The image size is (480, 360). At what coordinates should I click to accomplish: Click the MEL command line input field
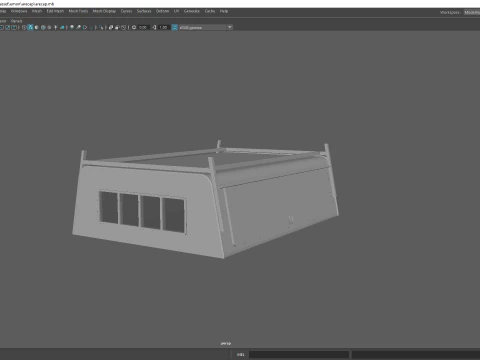[299, 355]
